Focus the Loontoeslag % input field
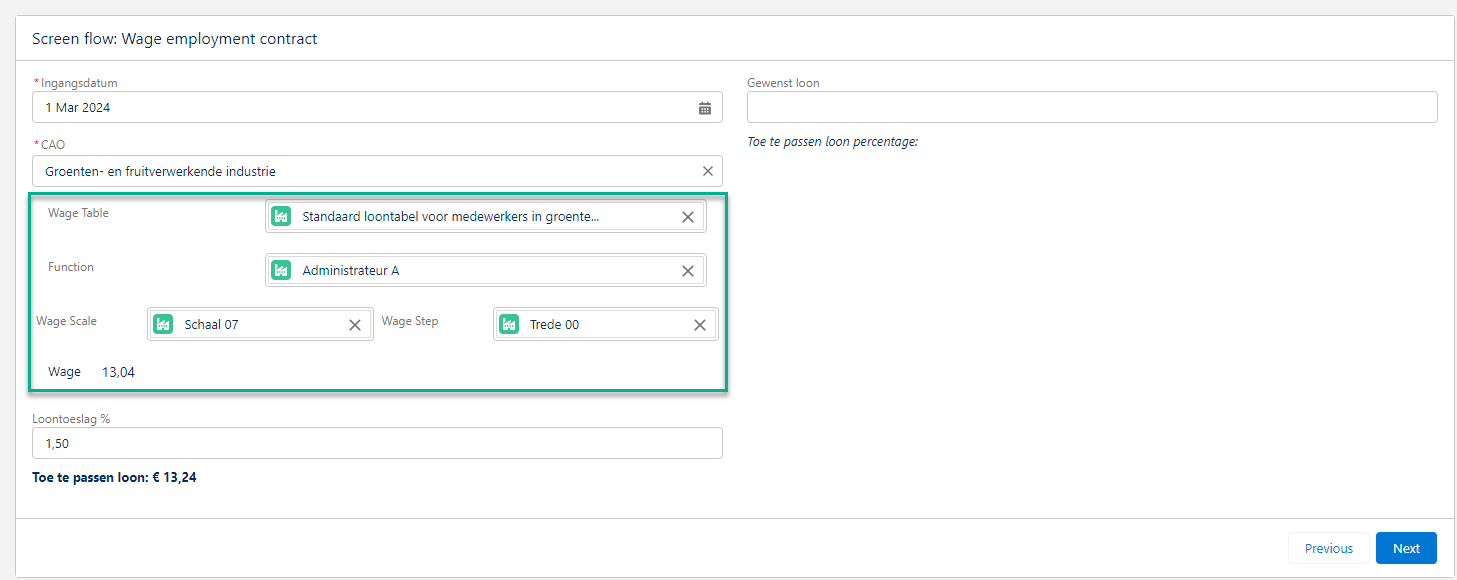1457x580 pixels. coord(377,443)
